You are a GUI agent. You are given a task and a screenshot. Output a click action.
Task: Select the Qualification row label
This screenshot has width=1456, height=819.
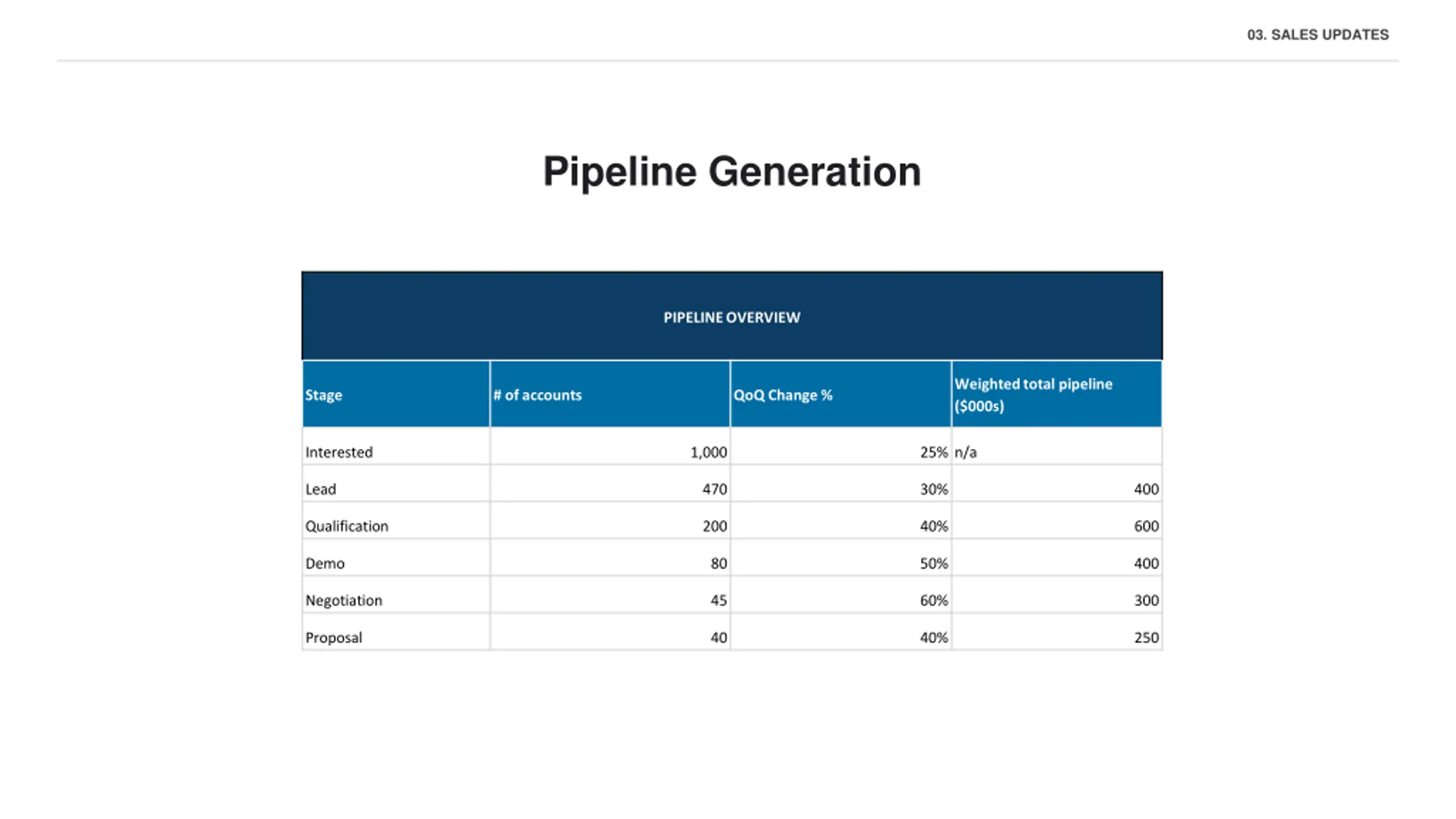pos(346,526)
